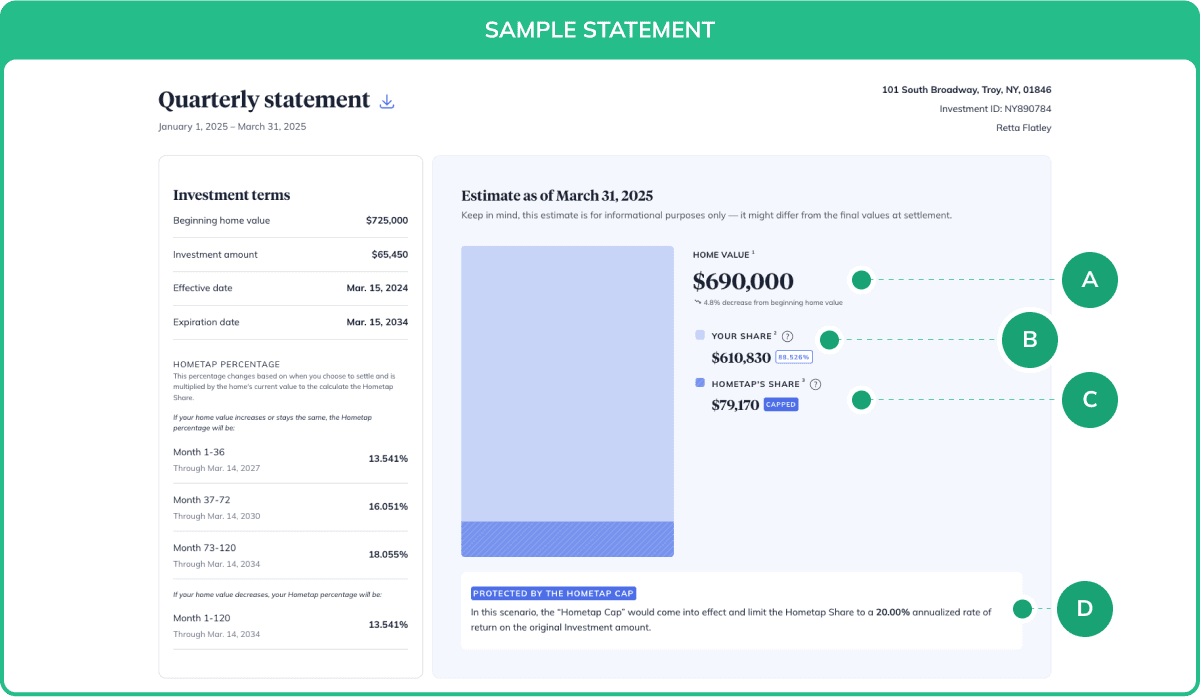Viewport: 1200px width, 697px height.
Task: Click the circled A annotation marker
Action: coord(1089,280)
